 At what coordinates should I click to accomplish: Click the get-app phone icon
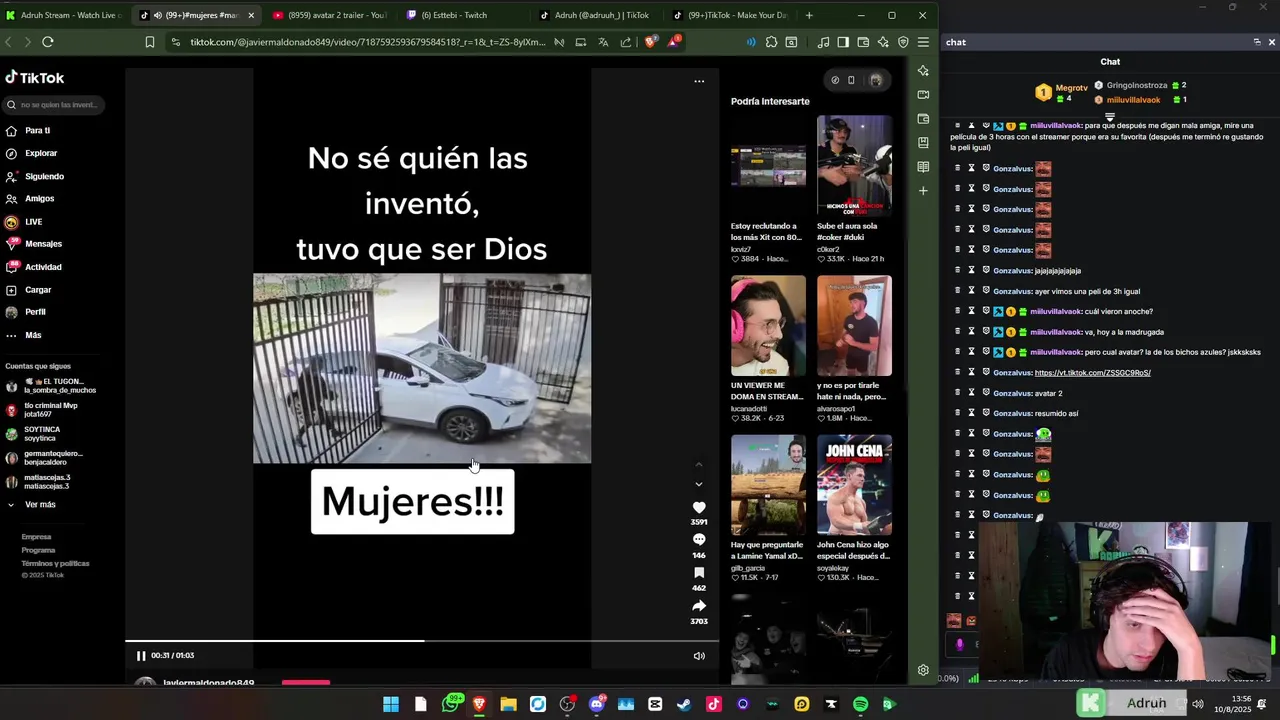coord(851,80)
